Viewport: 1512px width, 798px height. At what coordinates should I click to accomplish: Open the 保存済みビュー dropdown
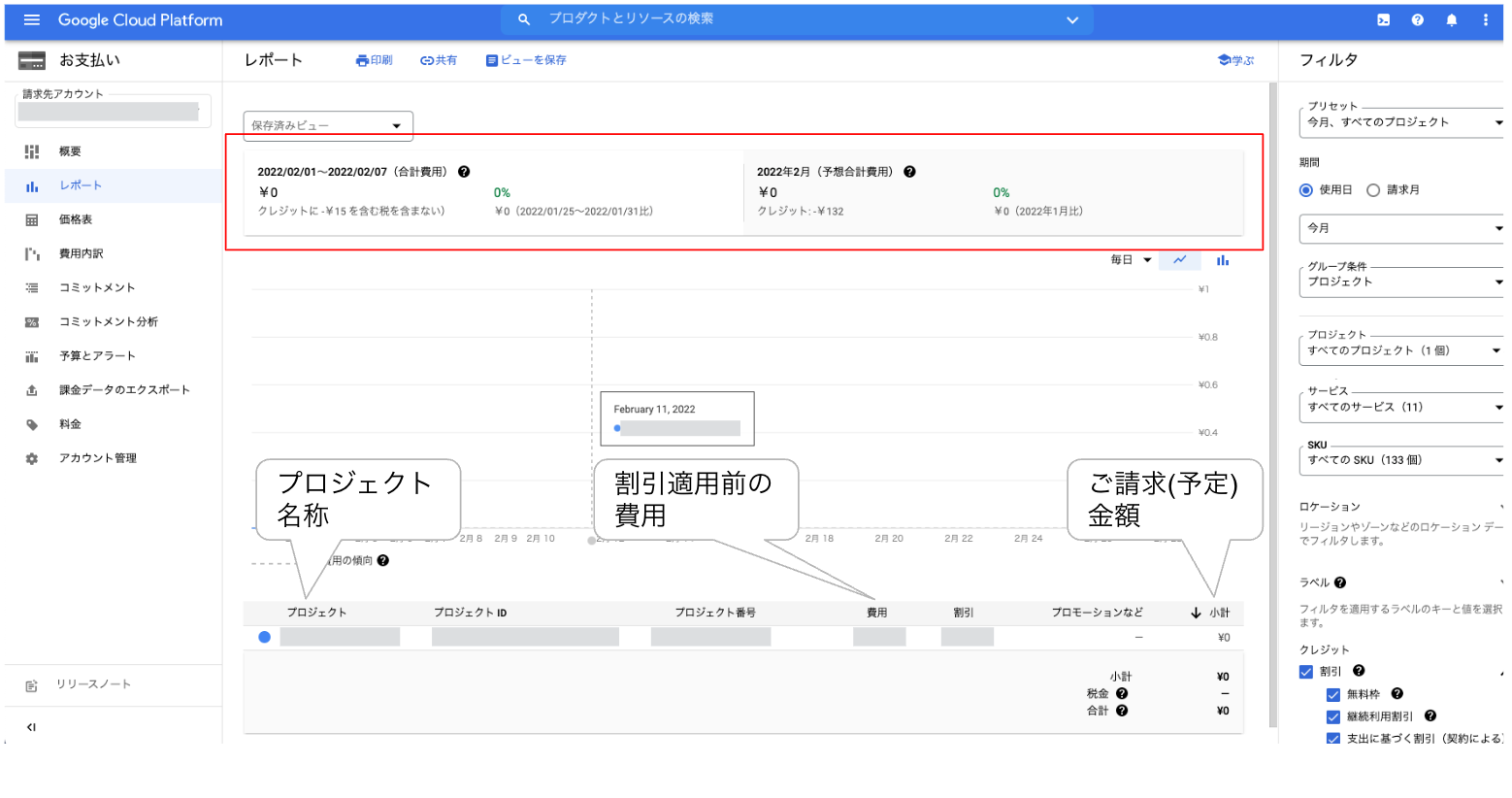(328, 125)
